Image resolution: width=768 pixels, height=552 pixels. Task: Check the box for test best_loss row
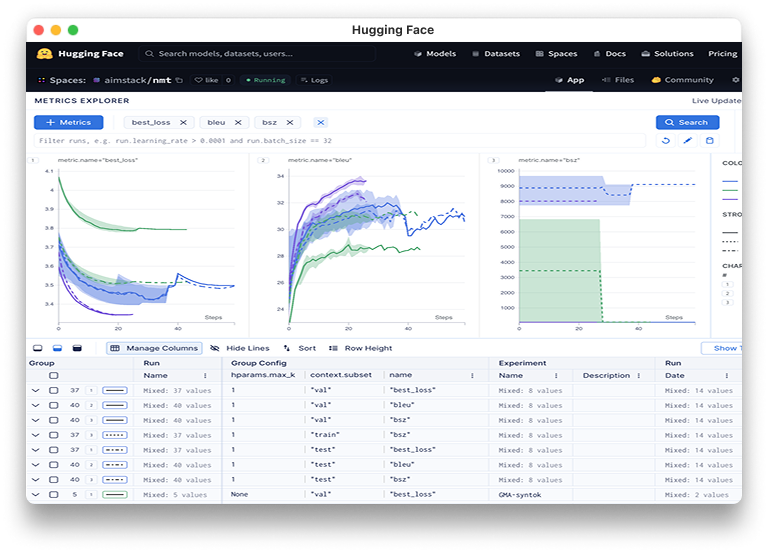(x=53, y=450)
